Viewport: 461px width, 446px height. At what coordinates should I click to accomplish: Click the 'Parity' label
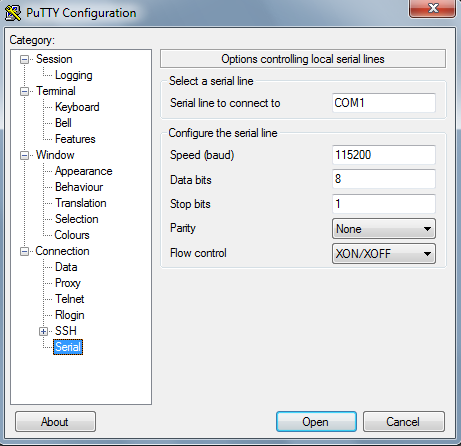tap(183, 228)
